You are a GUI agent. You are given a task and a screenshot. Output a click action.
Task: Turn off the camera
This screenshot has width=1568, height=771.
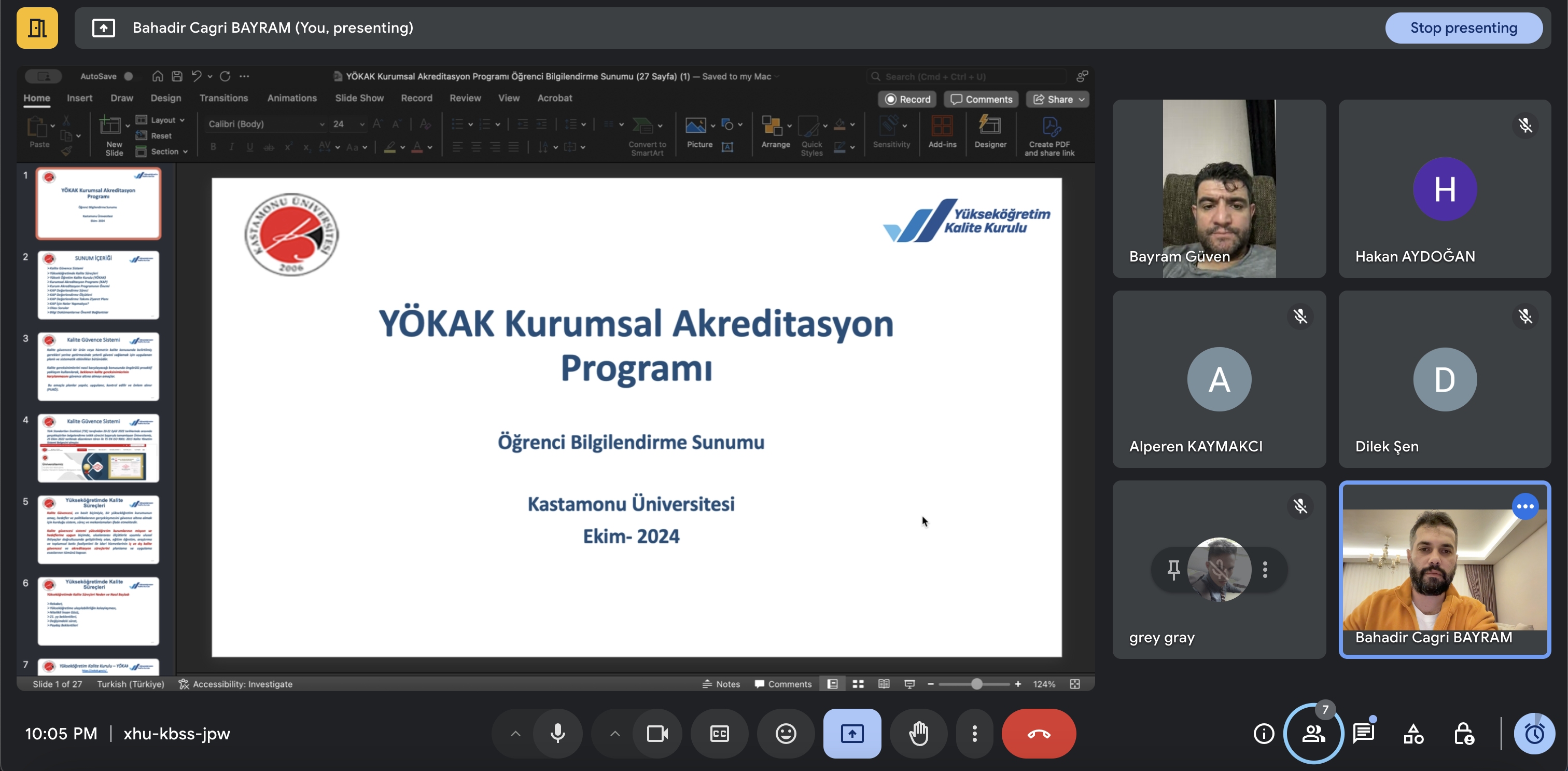click(657, 733)
